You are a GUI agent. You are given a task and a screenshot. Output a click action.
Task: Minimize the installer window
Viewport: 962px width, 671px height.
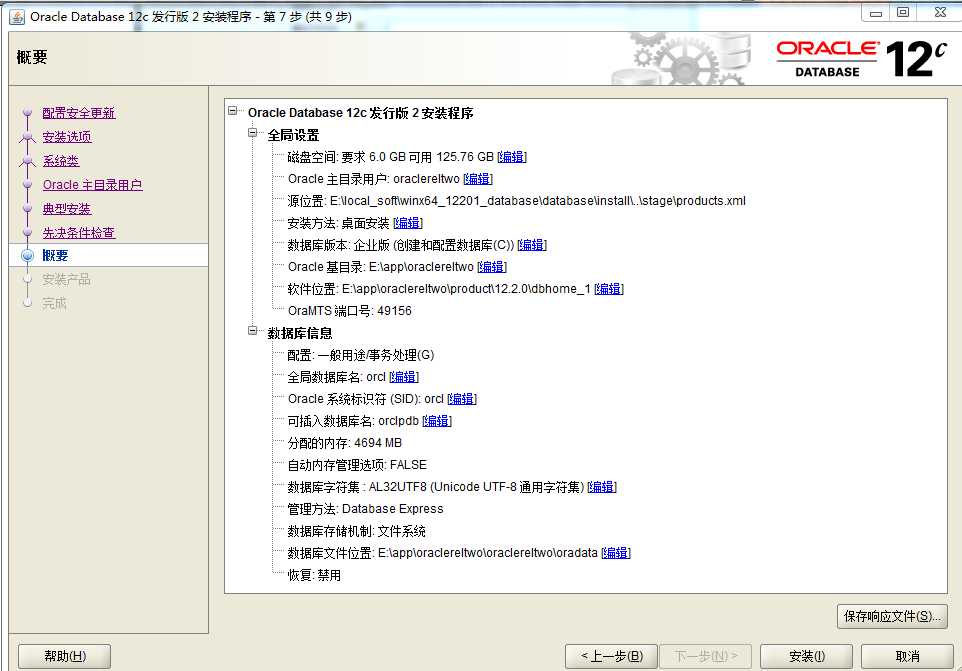(875, 13)
